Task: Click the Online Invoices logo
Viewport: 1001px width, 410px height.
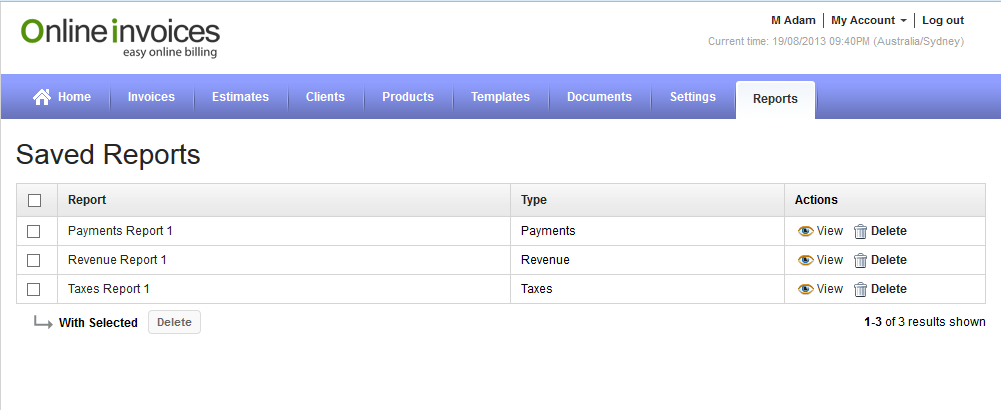Action: coord(120,36)
